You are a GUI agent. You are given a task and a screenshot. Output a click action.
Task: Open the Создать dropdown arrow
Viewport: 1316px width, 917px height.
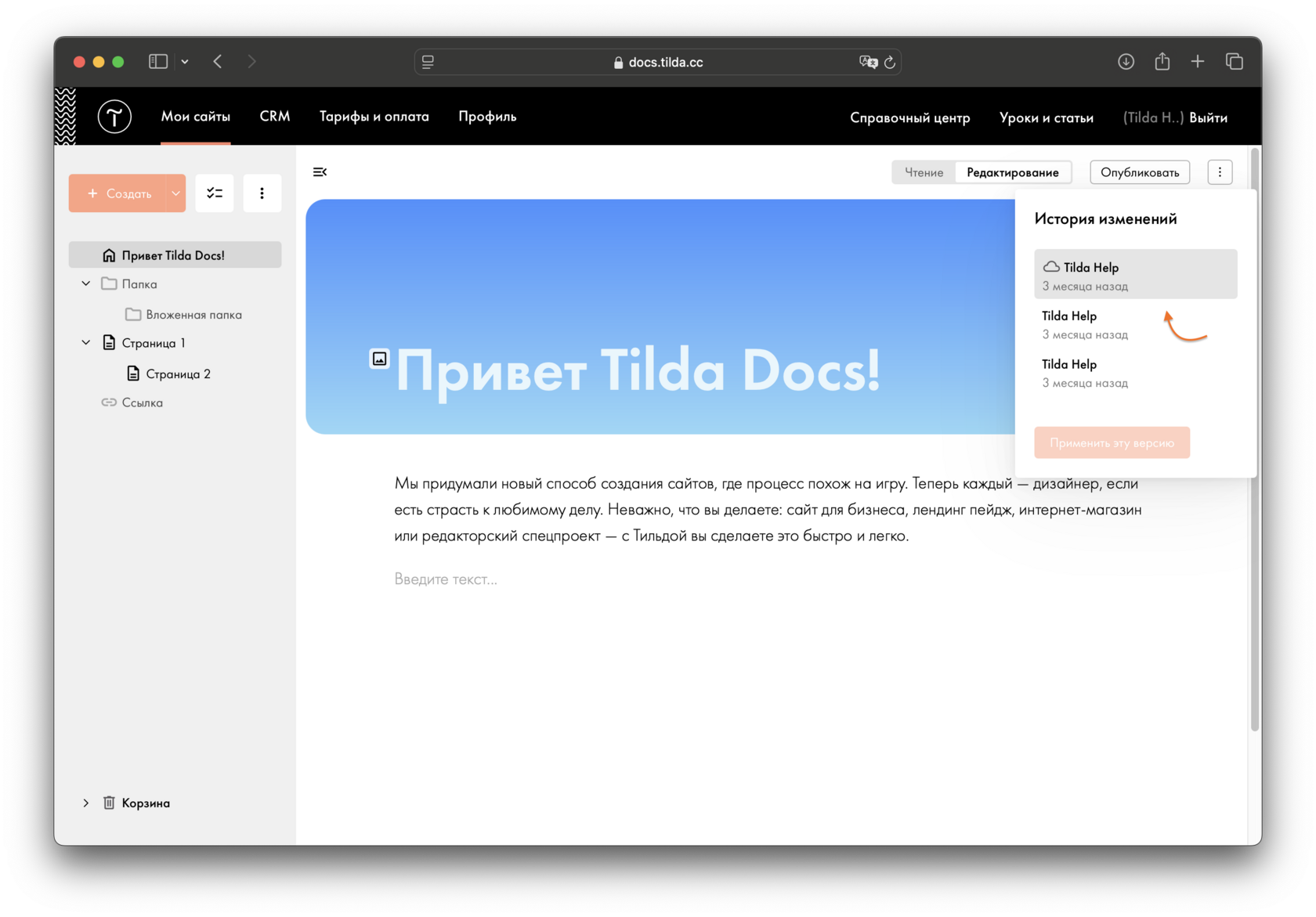point(176,193)
